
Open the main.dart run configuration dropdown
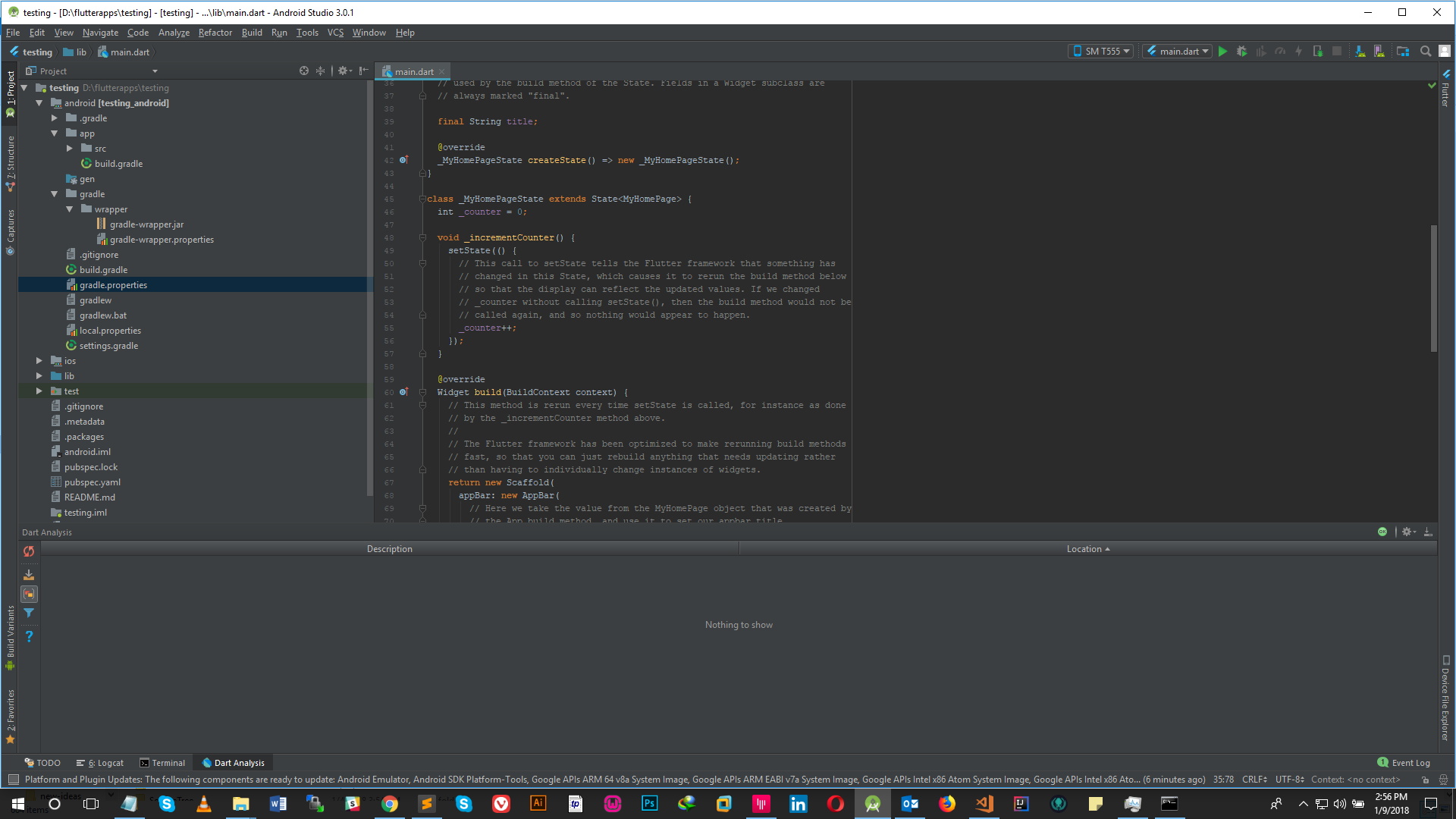[1177, 52]
